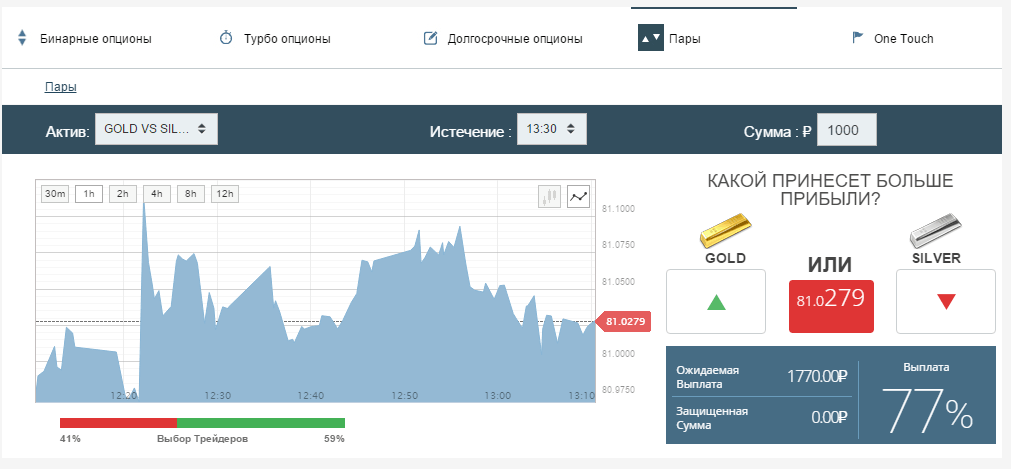Viewport: 1011px width, 469px height.
Task: Set chart range to 1h
Action: [x=89, y=194]
